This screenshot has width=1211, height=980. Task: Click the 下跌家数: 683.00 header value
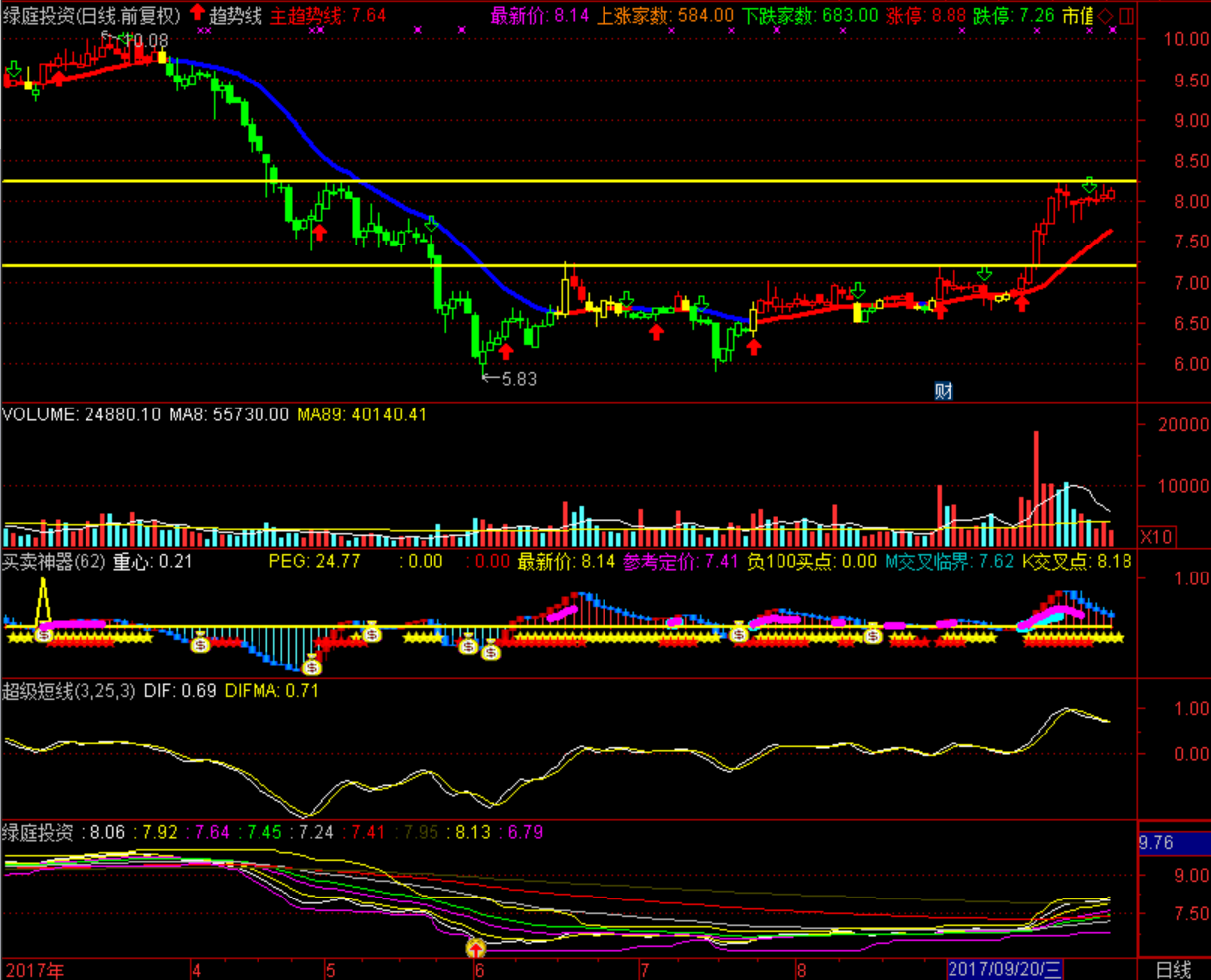(810, 15)
